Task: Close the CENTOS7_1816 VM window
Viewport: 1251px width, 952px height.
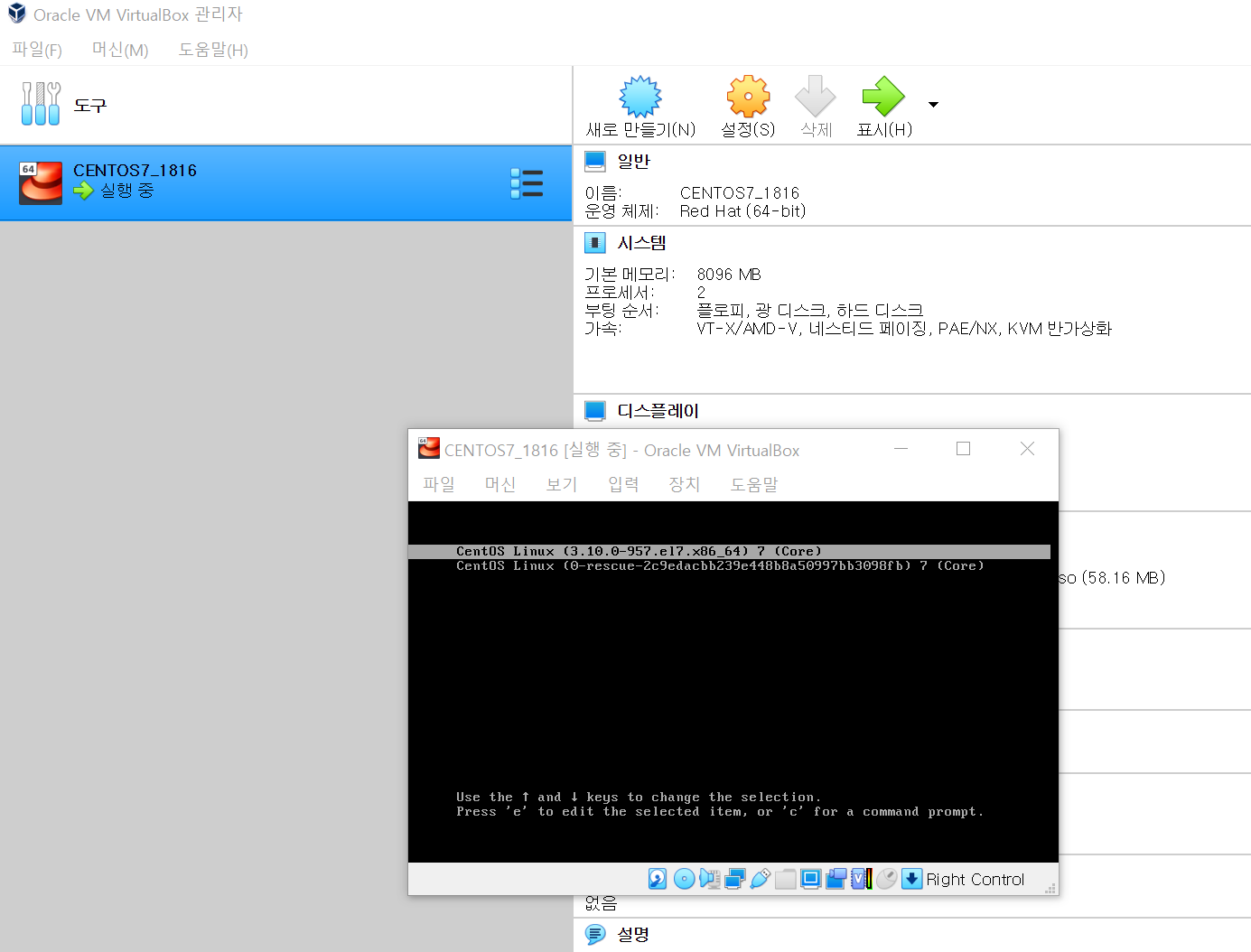Action: tap(1027, 449)
